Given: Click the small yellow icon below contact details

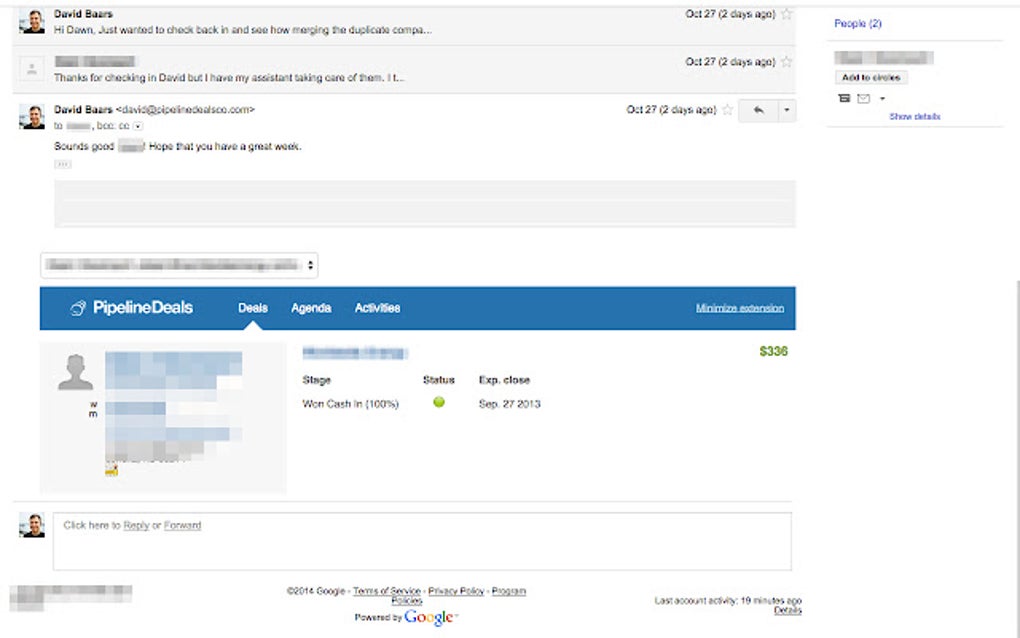Looking at the screenshot, I should 112,470.
